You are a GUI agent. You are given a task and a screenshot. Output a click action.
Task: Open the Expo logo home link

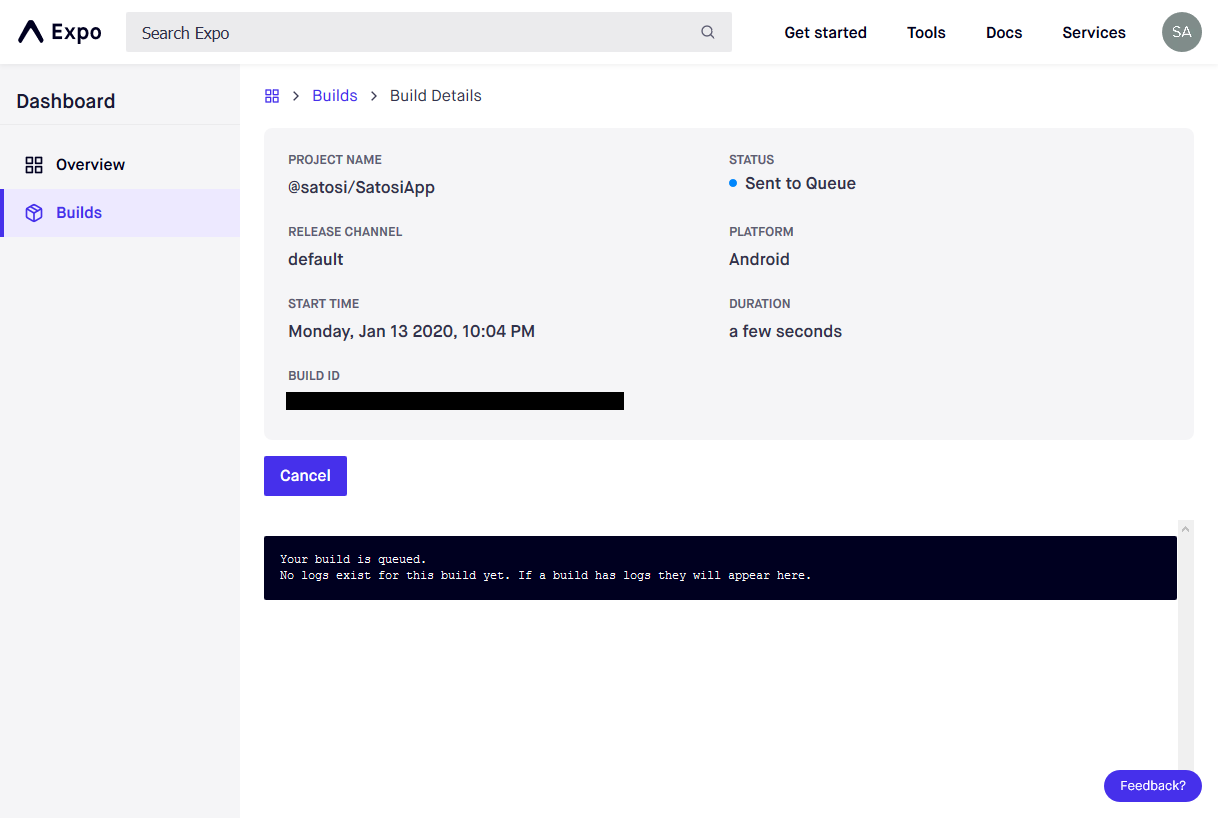point(60,32)
